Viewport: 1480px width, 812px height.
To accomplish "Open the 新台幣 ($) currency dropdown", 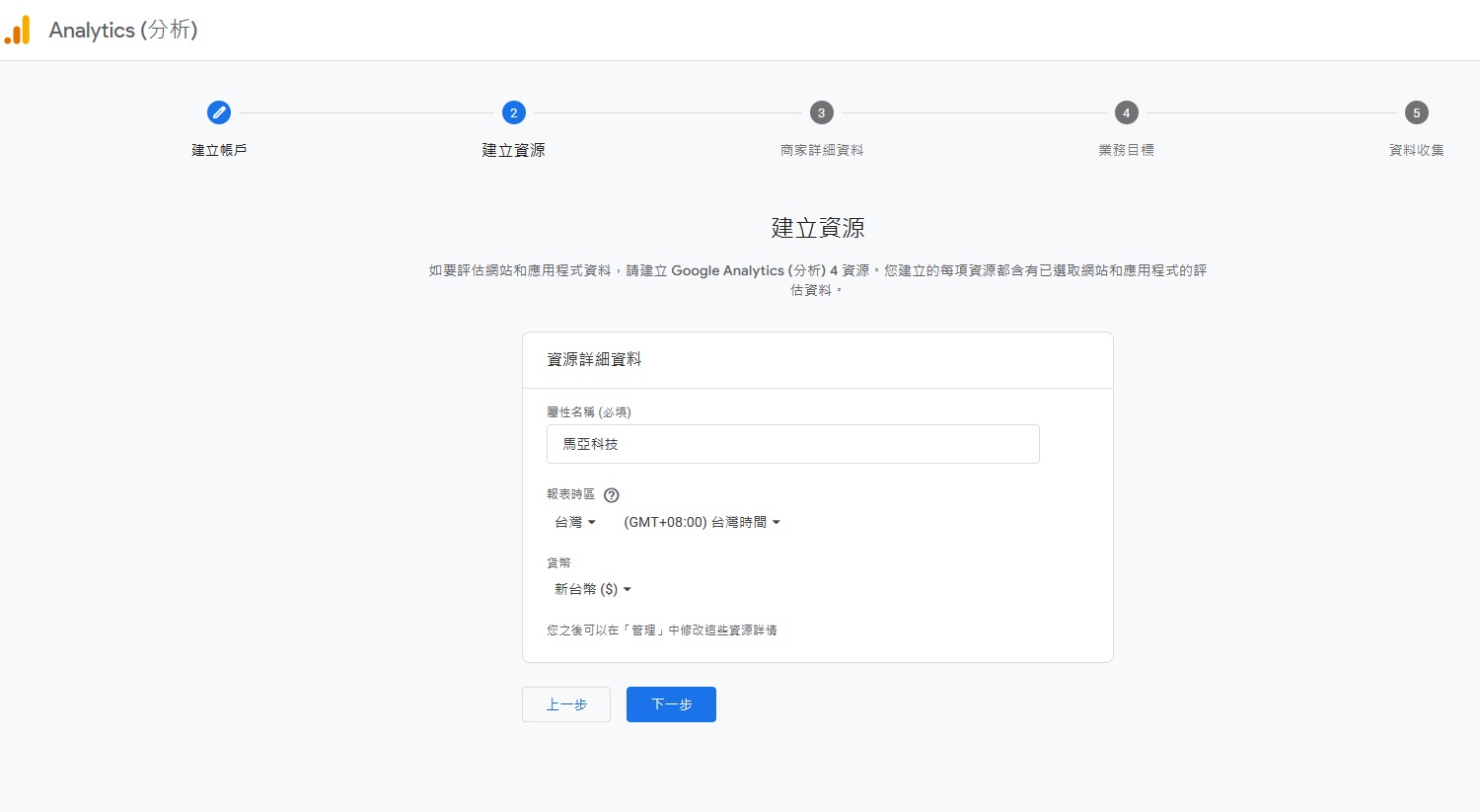I will click(592, 589).
